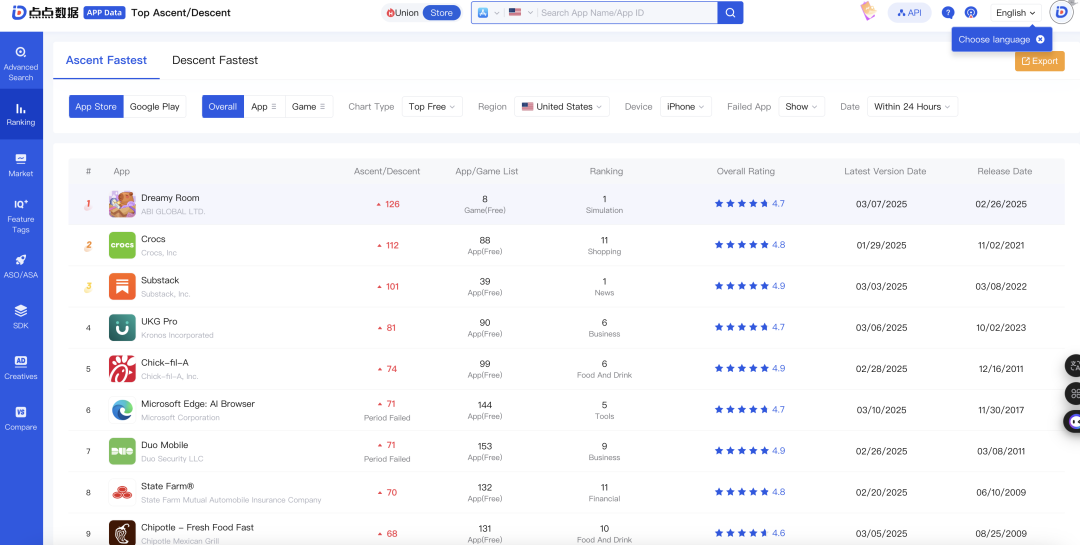Screen dimensions: 1080x545
Task: Open the user profile avatar
Action: pyautogui.click(x=1060, y=12)
